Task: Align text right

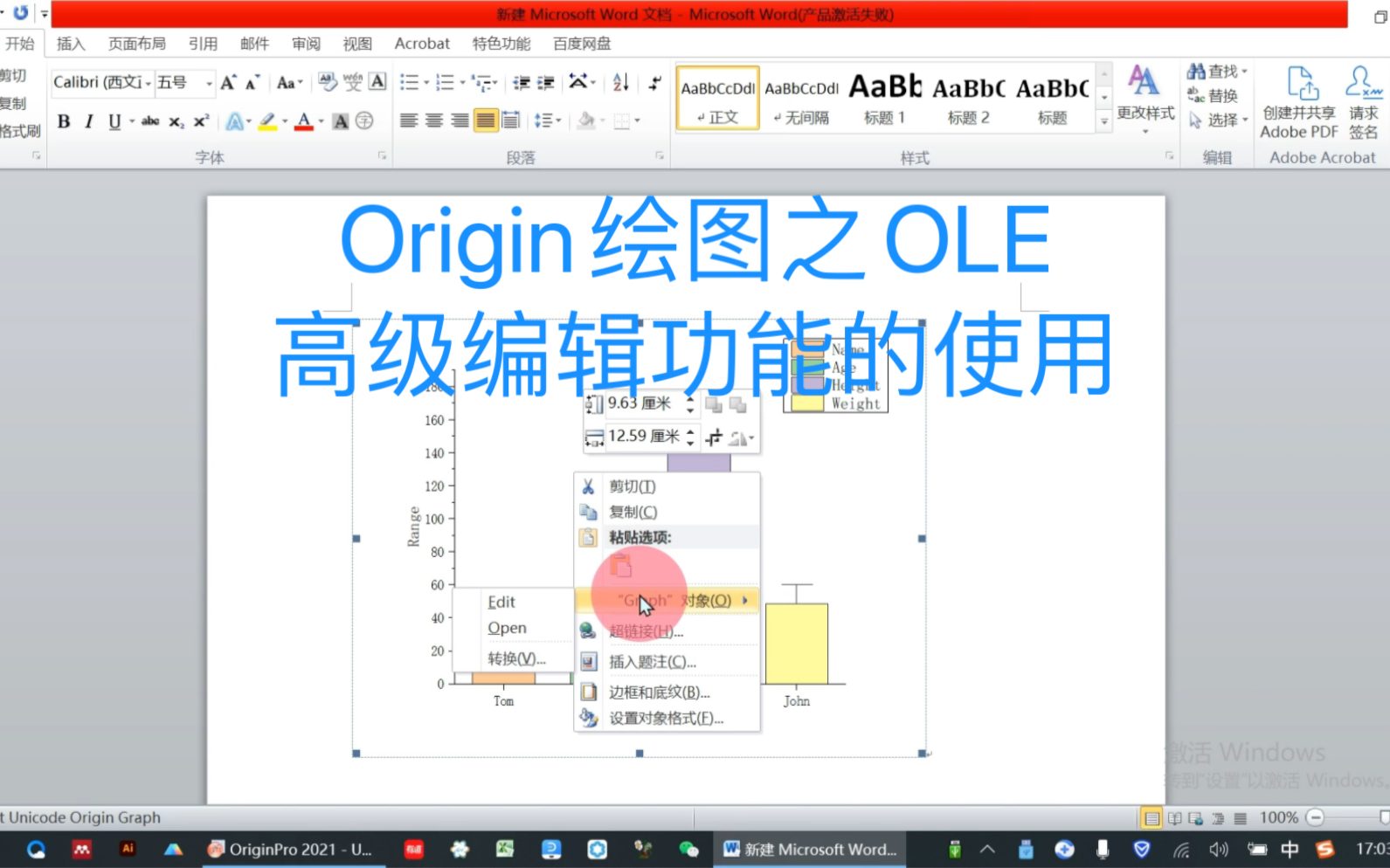Action: point(460,121)
